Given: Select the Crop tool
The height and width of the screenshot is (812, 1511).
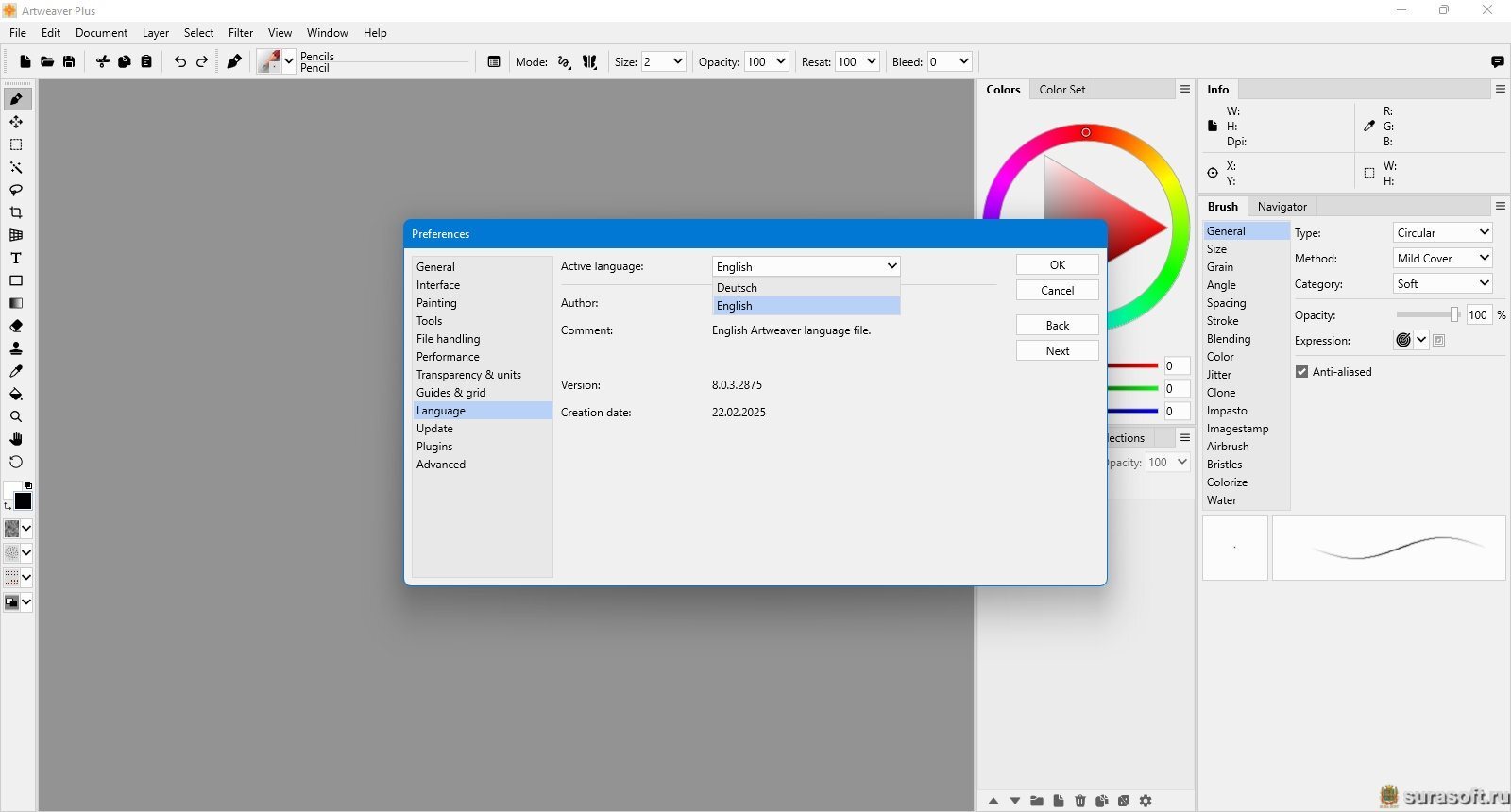Looking at the screenshot, I should coord(16,212).
